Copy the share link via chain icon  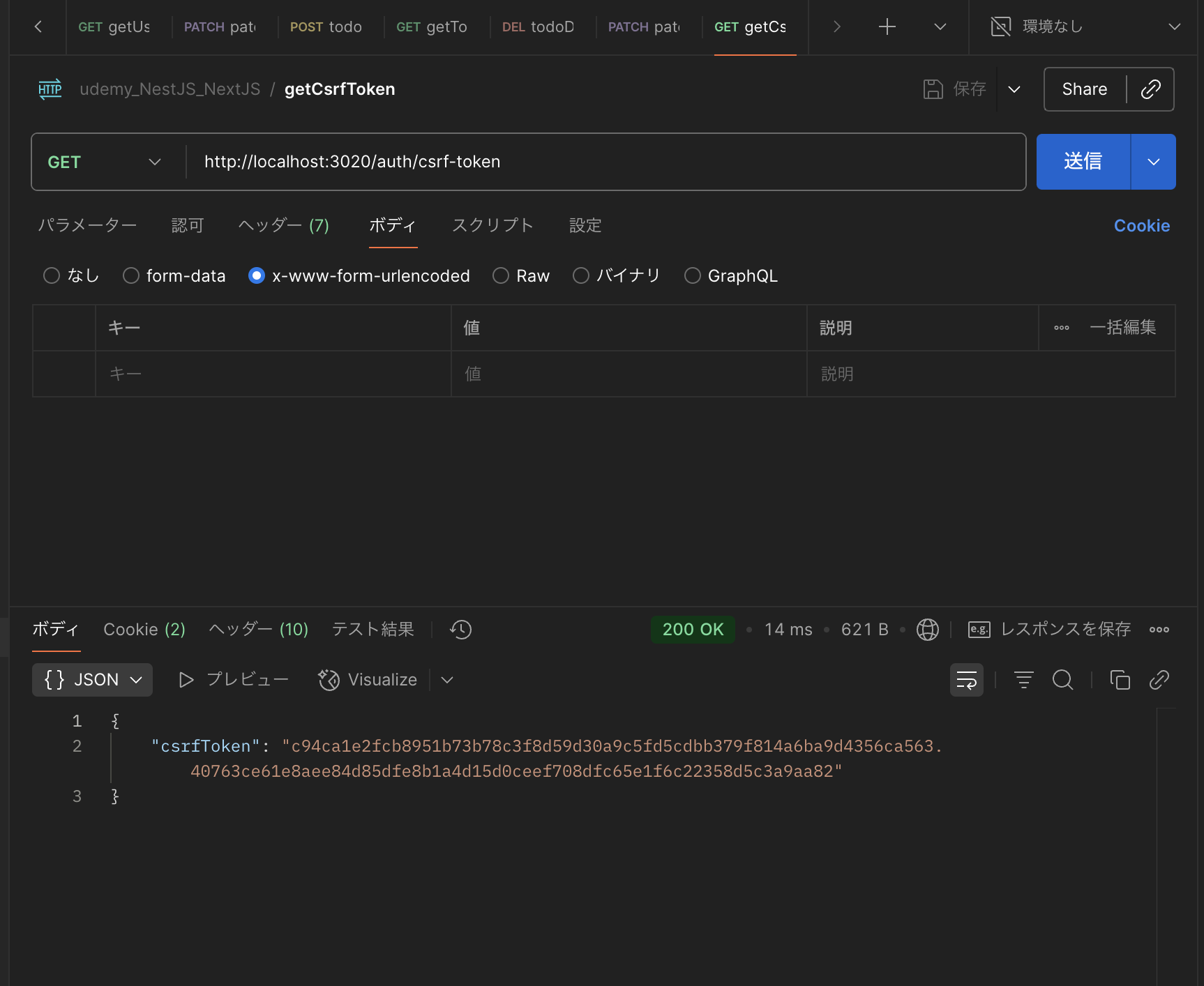pos(1150,89)
